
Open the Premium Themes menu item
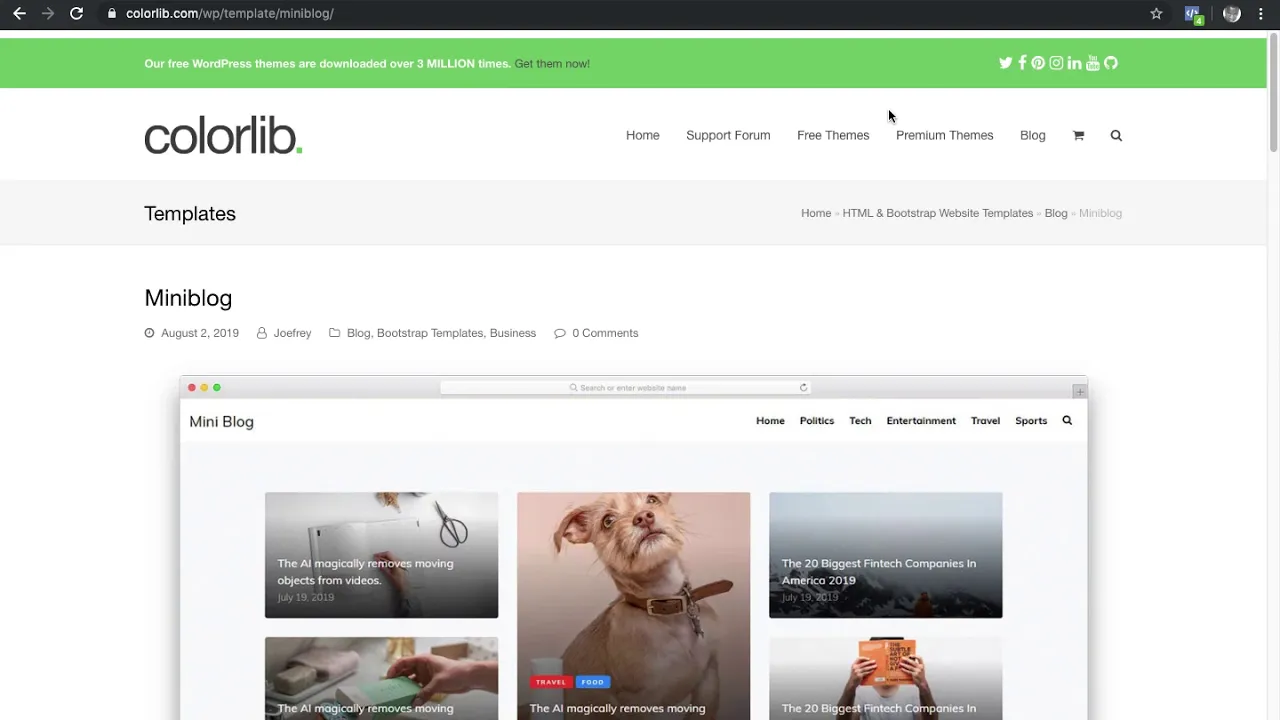tap(944, 135)
